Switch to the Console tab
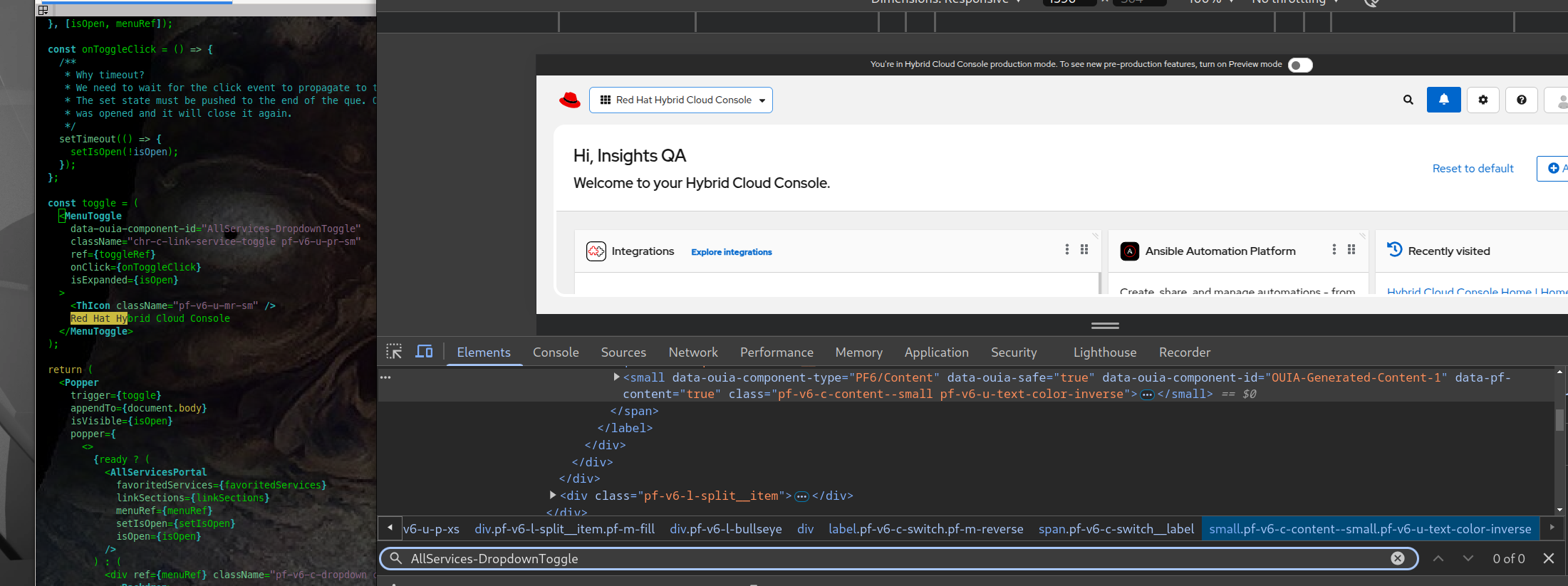 pyautogui.click(x=556, y=352)
